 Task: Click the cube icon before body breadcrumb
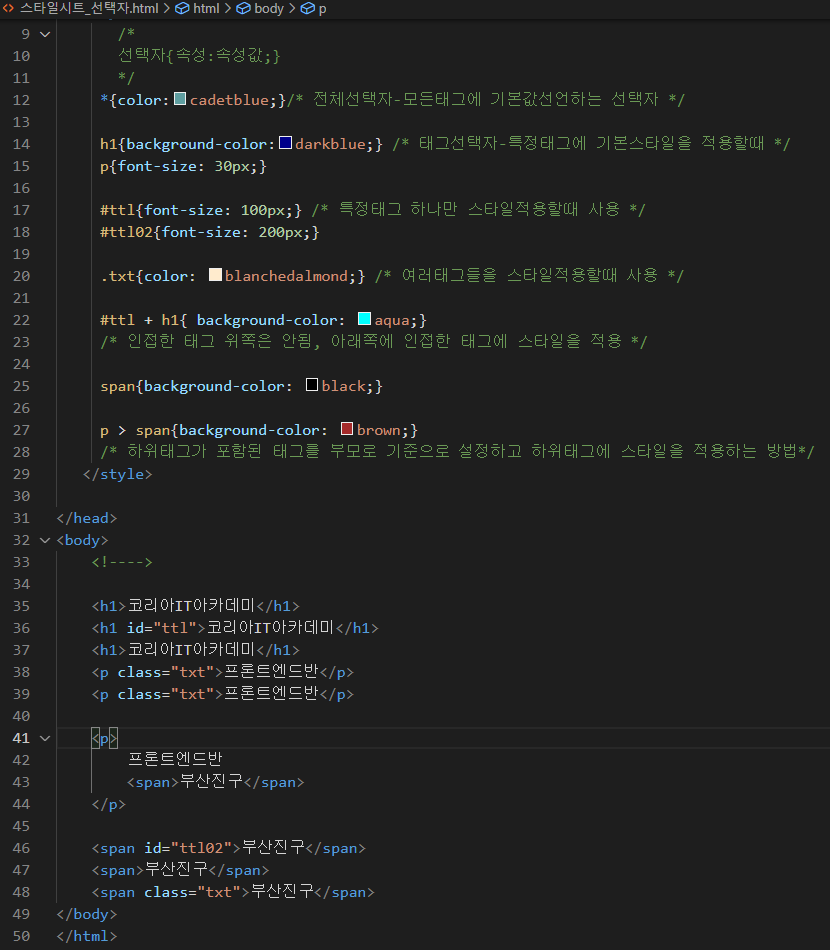[x=243, y=8]
